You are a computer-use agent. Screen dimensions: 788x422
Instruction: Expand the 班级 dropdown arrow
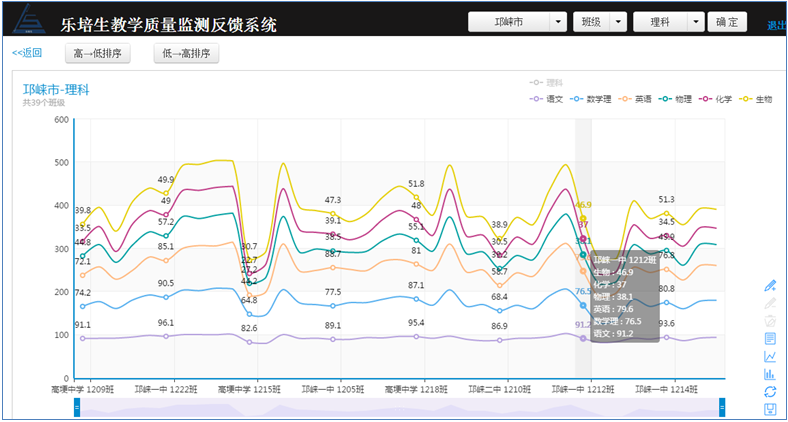coord(619,22)
